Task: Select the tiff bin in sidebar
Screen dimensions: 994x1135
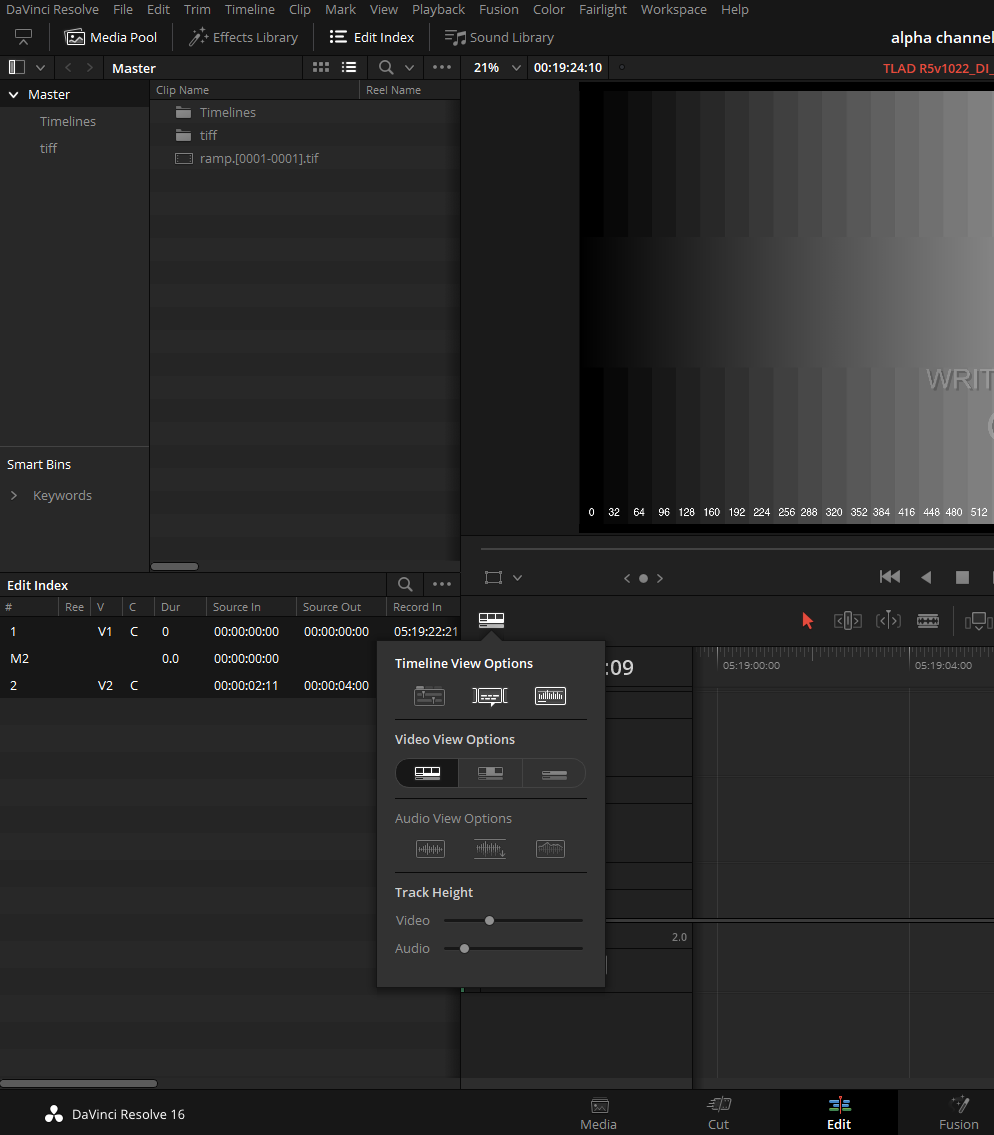Action: (x=49, y=148)
